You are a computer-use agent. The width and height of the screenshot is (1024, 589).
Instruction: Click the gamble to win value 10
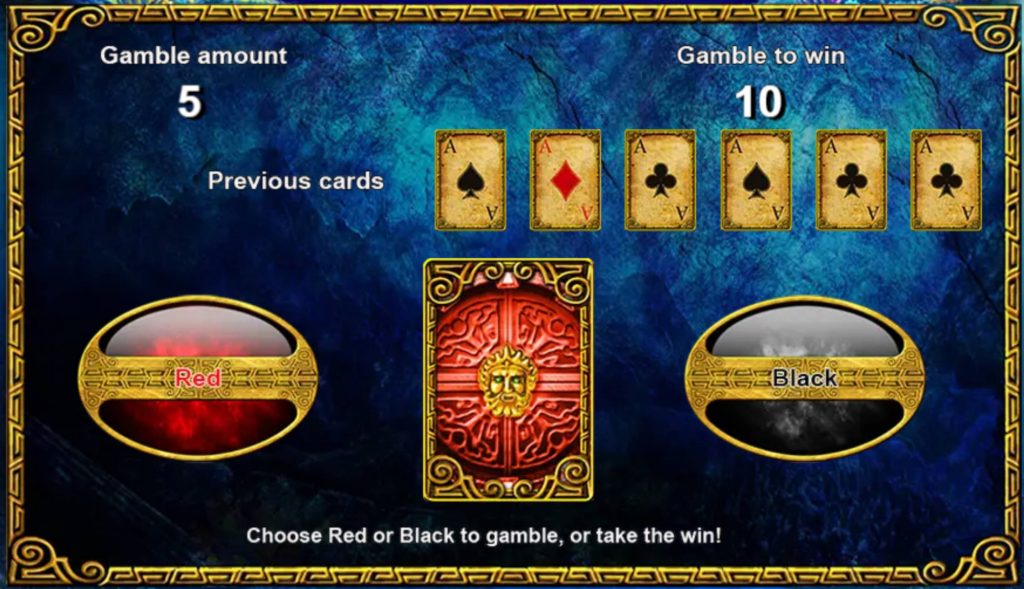(x=759, y=102)
